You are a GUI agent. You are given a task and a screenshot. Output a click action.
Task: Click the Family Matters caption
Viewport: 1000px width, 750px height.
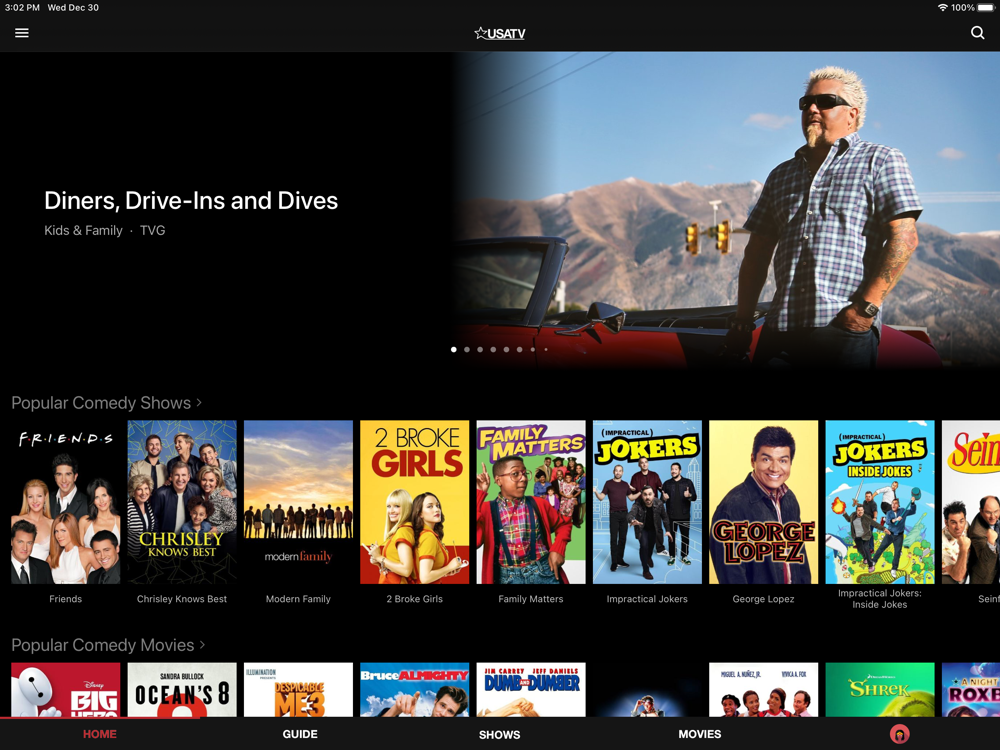[x=531, y=599]
